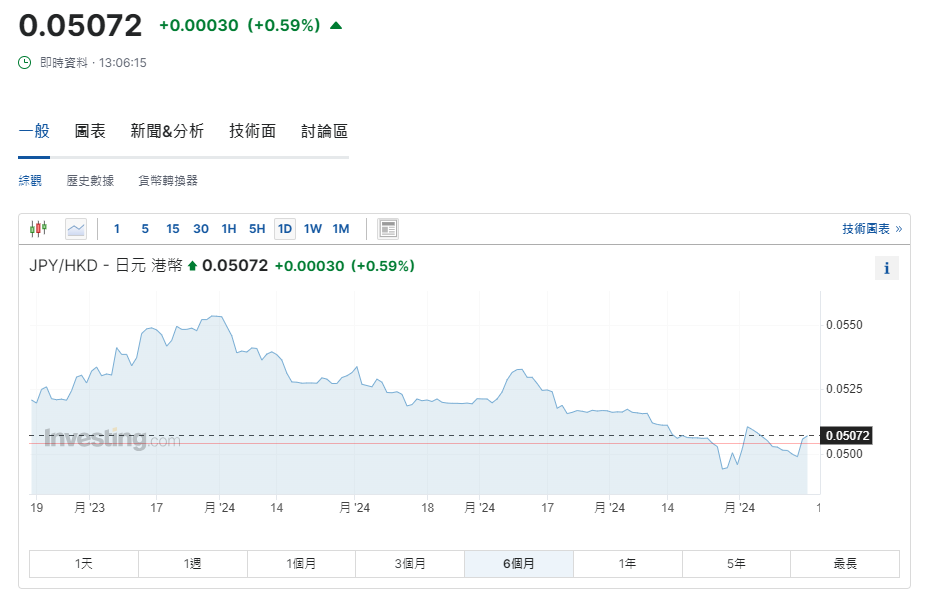The image size is (925, 604).
Task: Click the green up-triangle next to price change
Action: pos(336,26)
